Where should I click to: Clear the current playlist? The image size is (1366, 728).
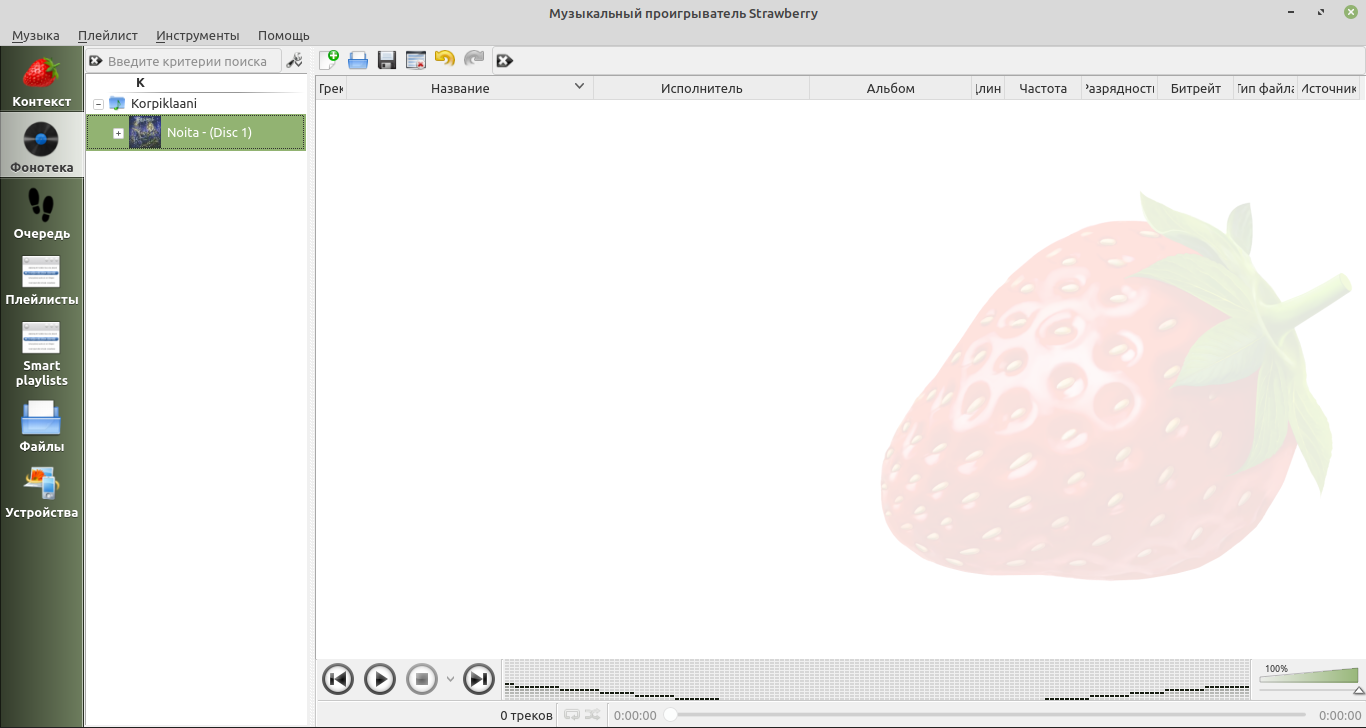(x=416, y=60)
